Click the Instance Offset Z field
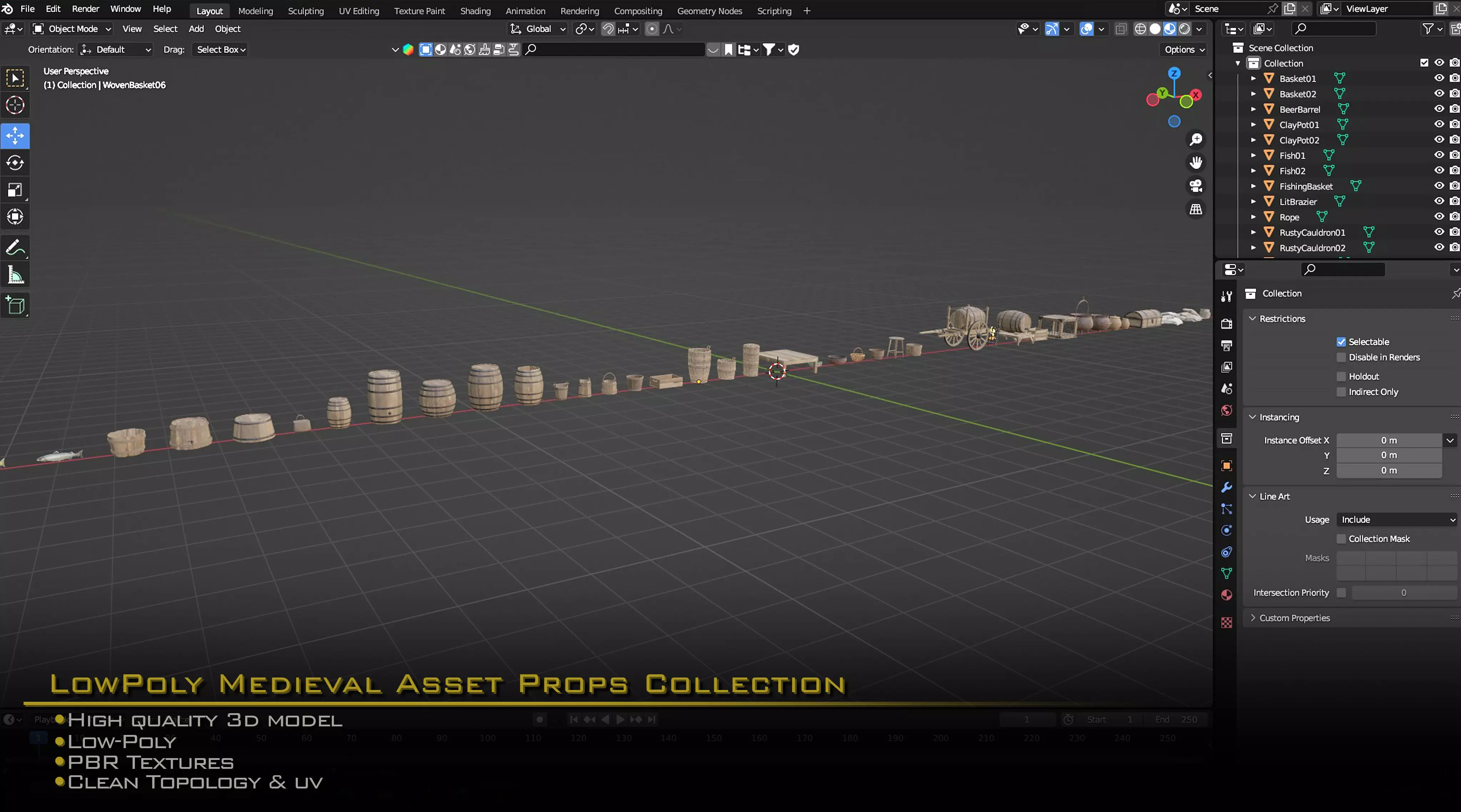This screenshot has width=1461, height=812. pos(1389,471)
